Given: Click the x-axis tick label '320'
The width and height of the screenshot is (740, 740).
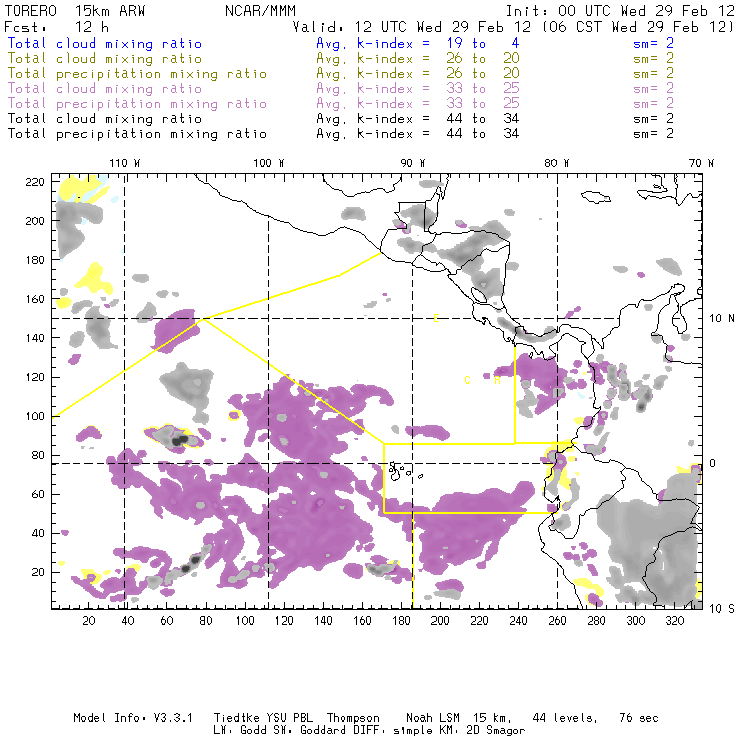Looking at the screenshot, I should coord(674,621).
